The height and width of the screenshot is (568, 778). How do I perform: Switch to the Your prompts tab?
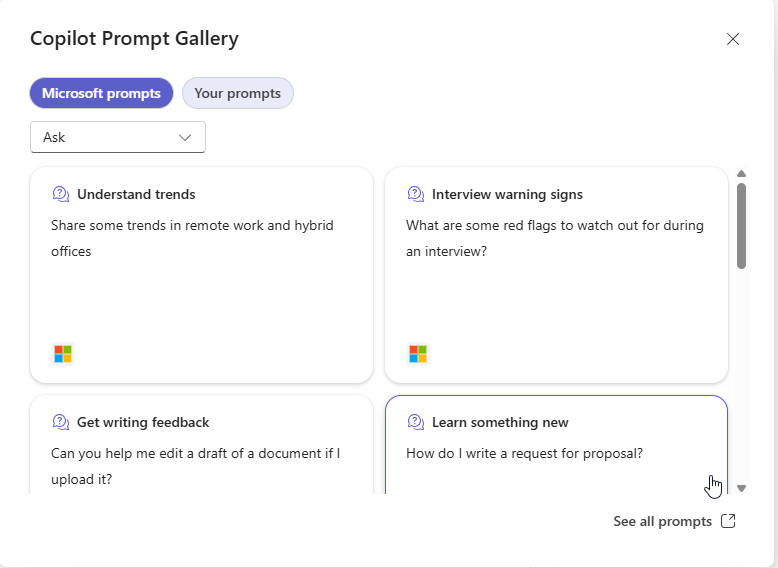click(x=238, y=93)
